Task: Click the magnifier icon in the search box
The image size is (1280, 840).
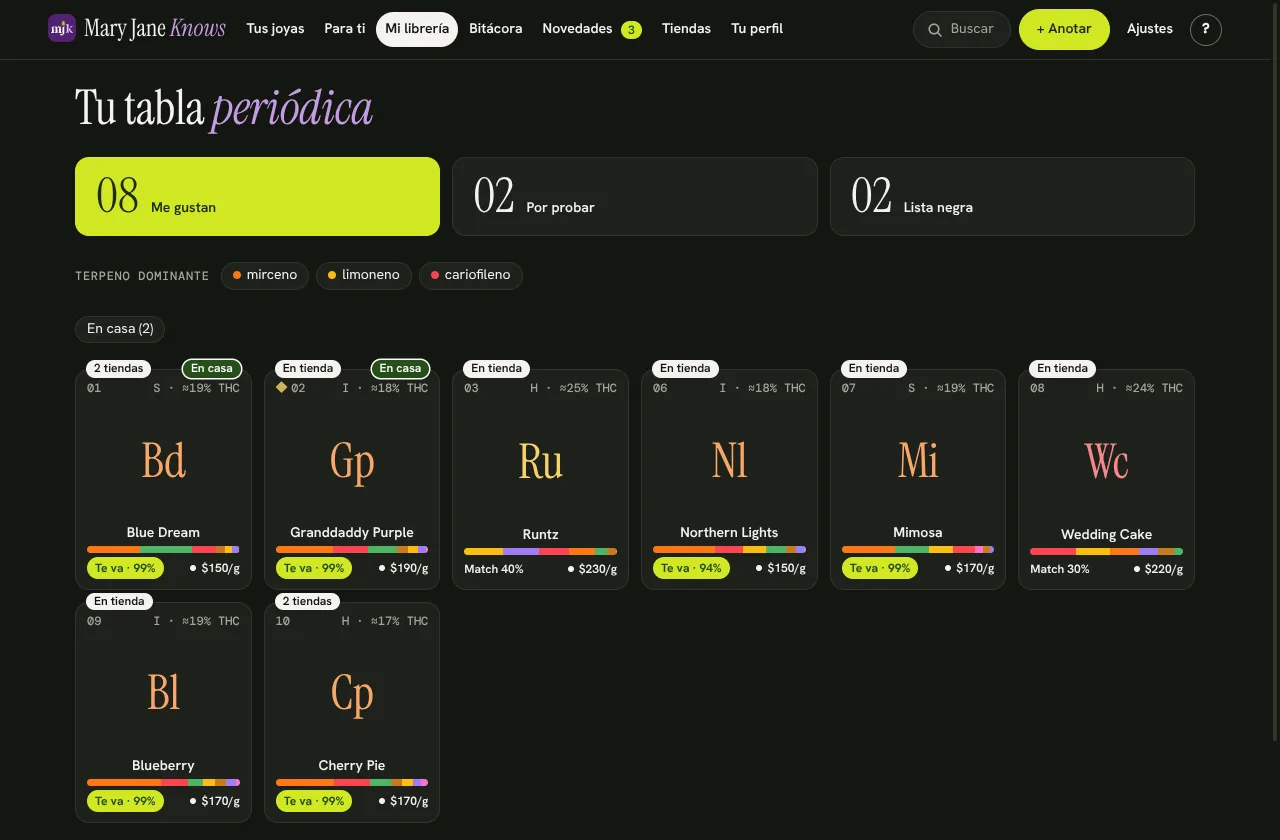Action: (x=935, y=30)
